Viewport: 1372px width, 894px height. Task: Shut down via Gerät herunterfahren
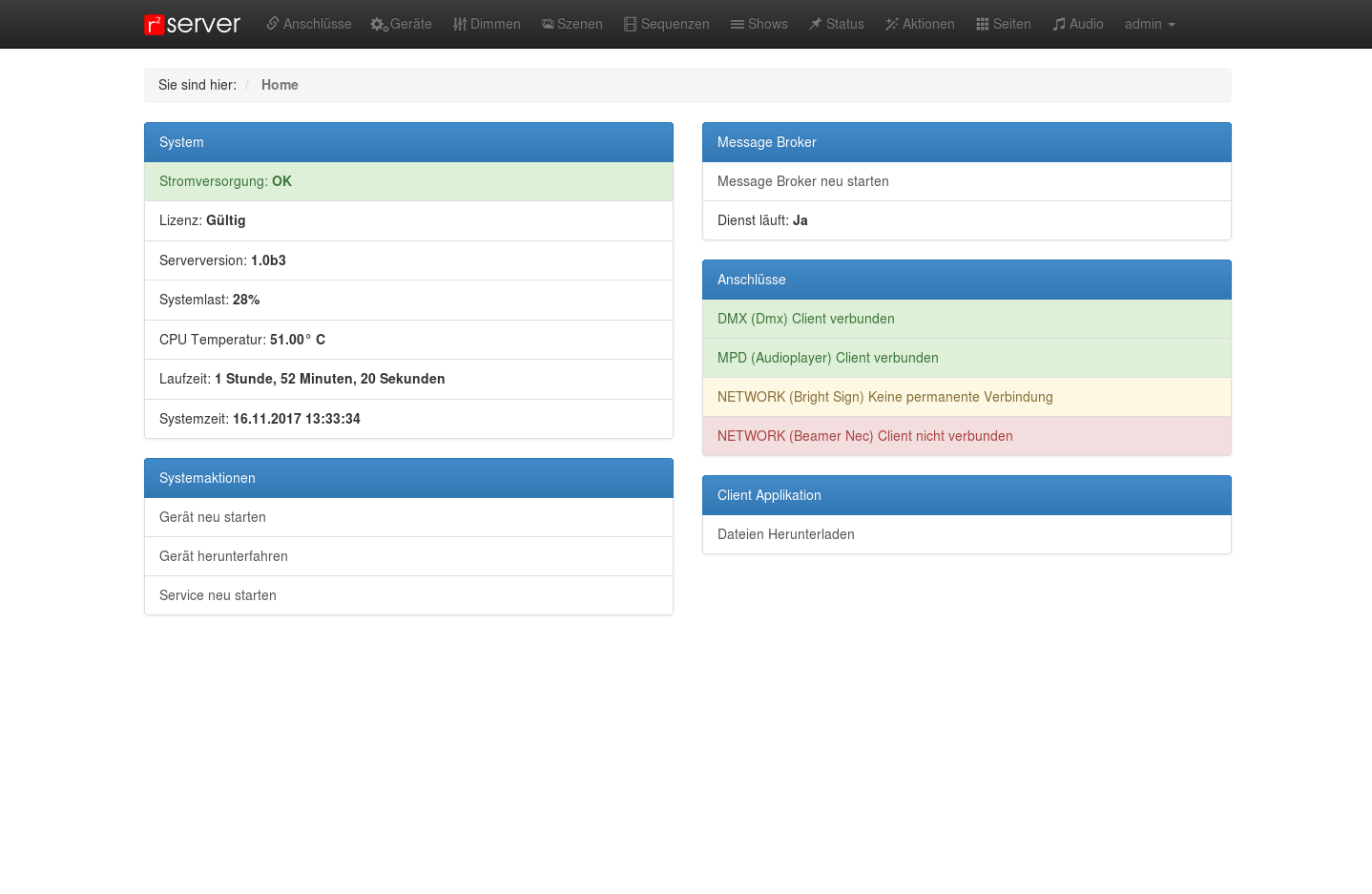pos(223,556)
